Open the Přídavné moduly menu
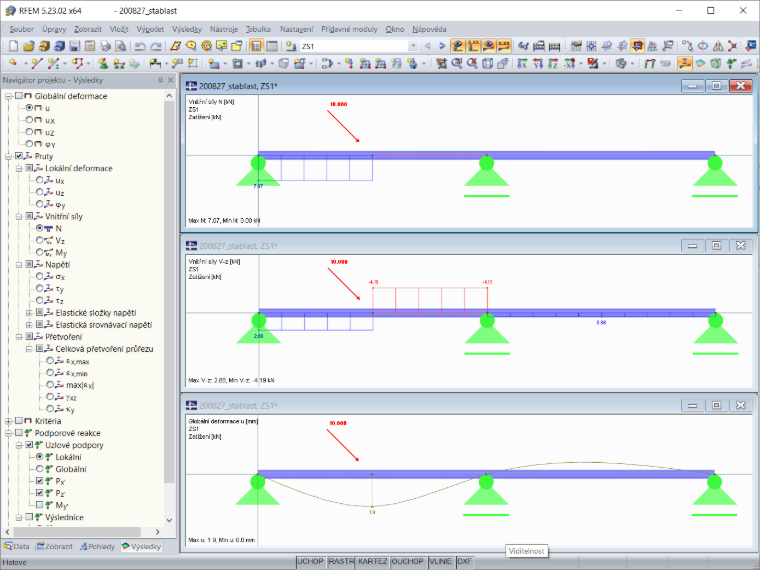 point(349,29)
